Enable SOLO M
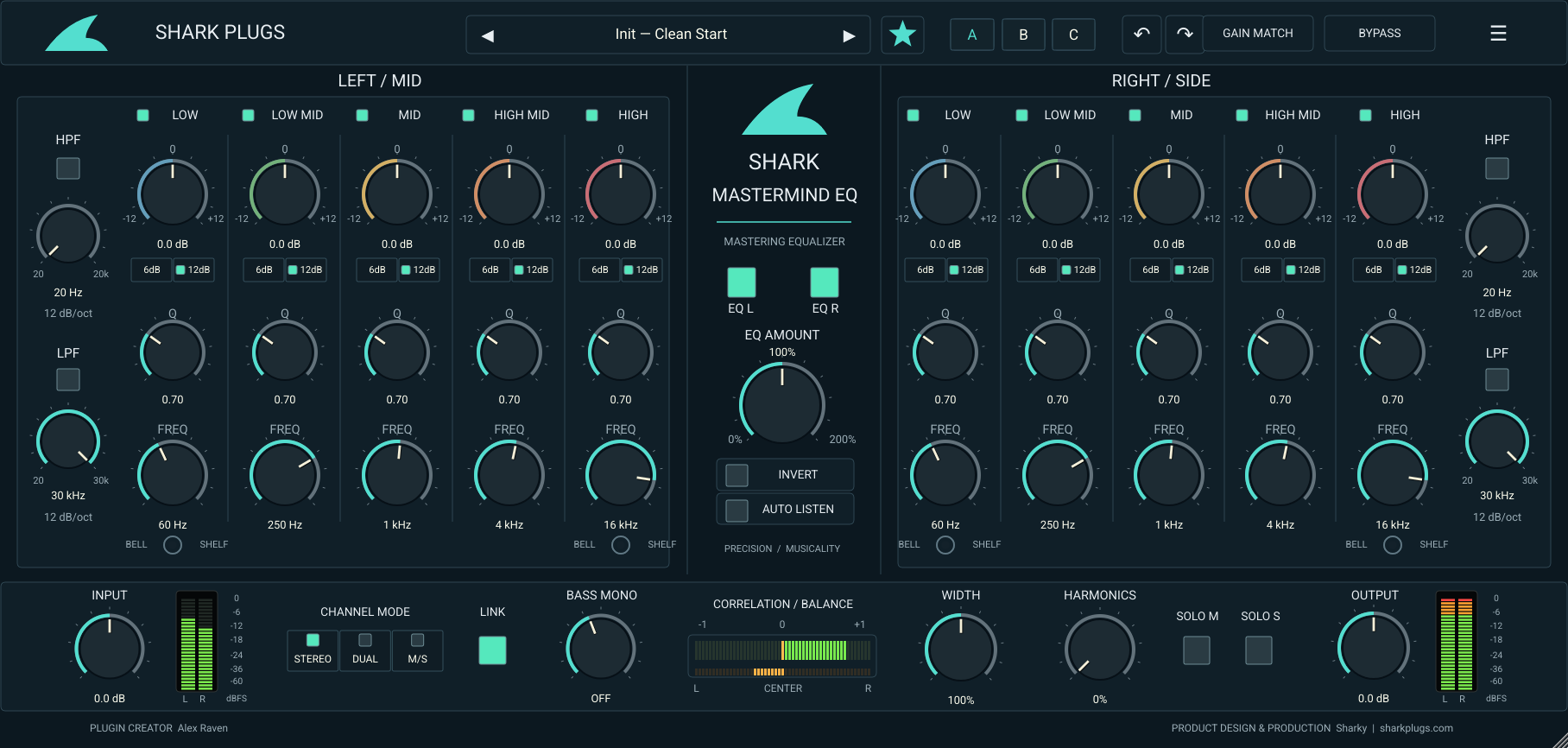Viewport: 1568px width, 748px height. pyautogui.click(x=1197, y=650)
